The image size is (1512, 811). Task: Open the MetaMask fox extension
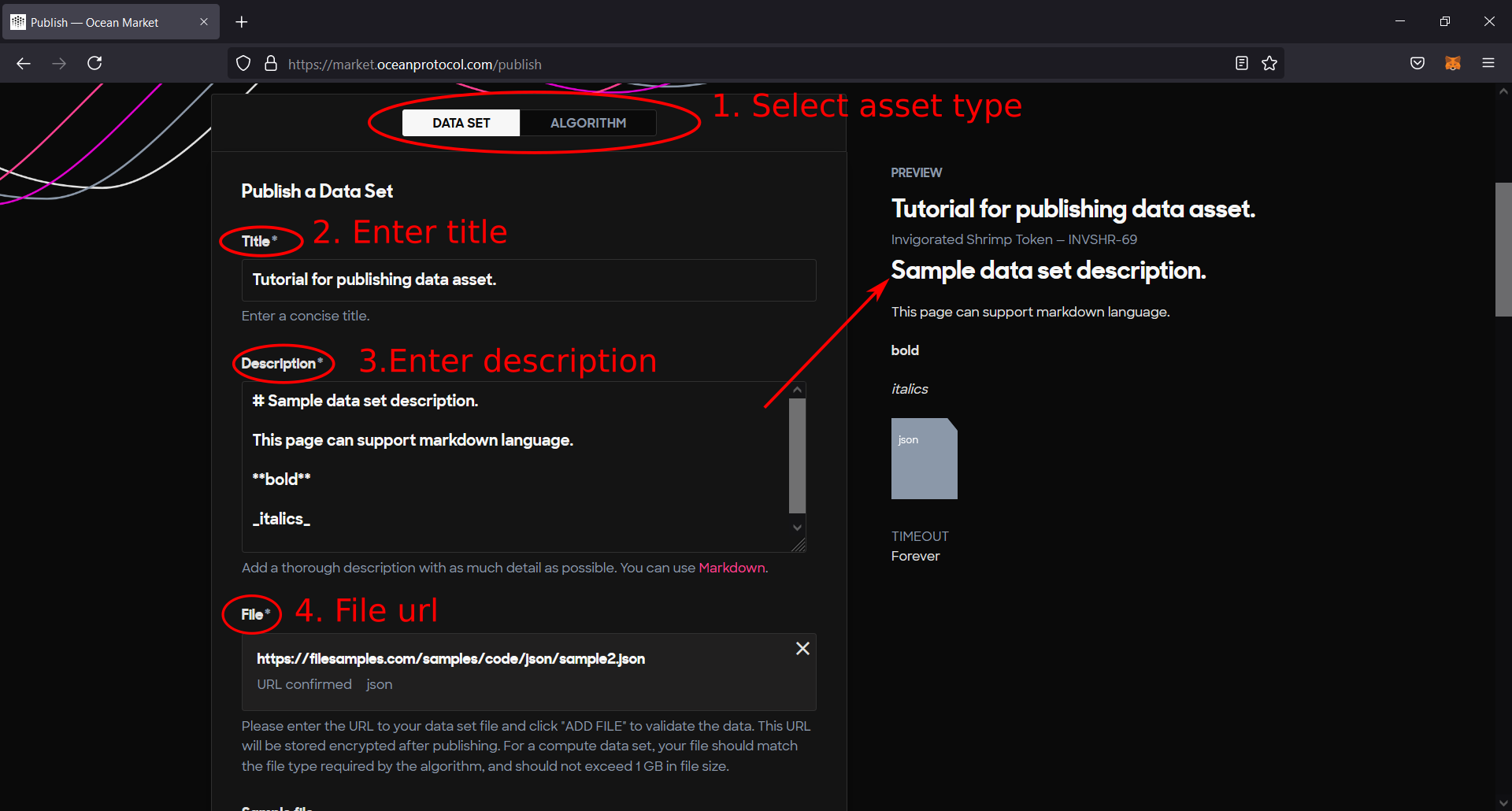pyautogui.click(x=1453, y=63)
